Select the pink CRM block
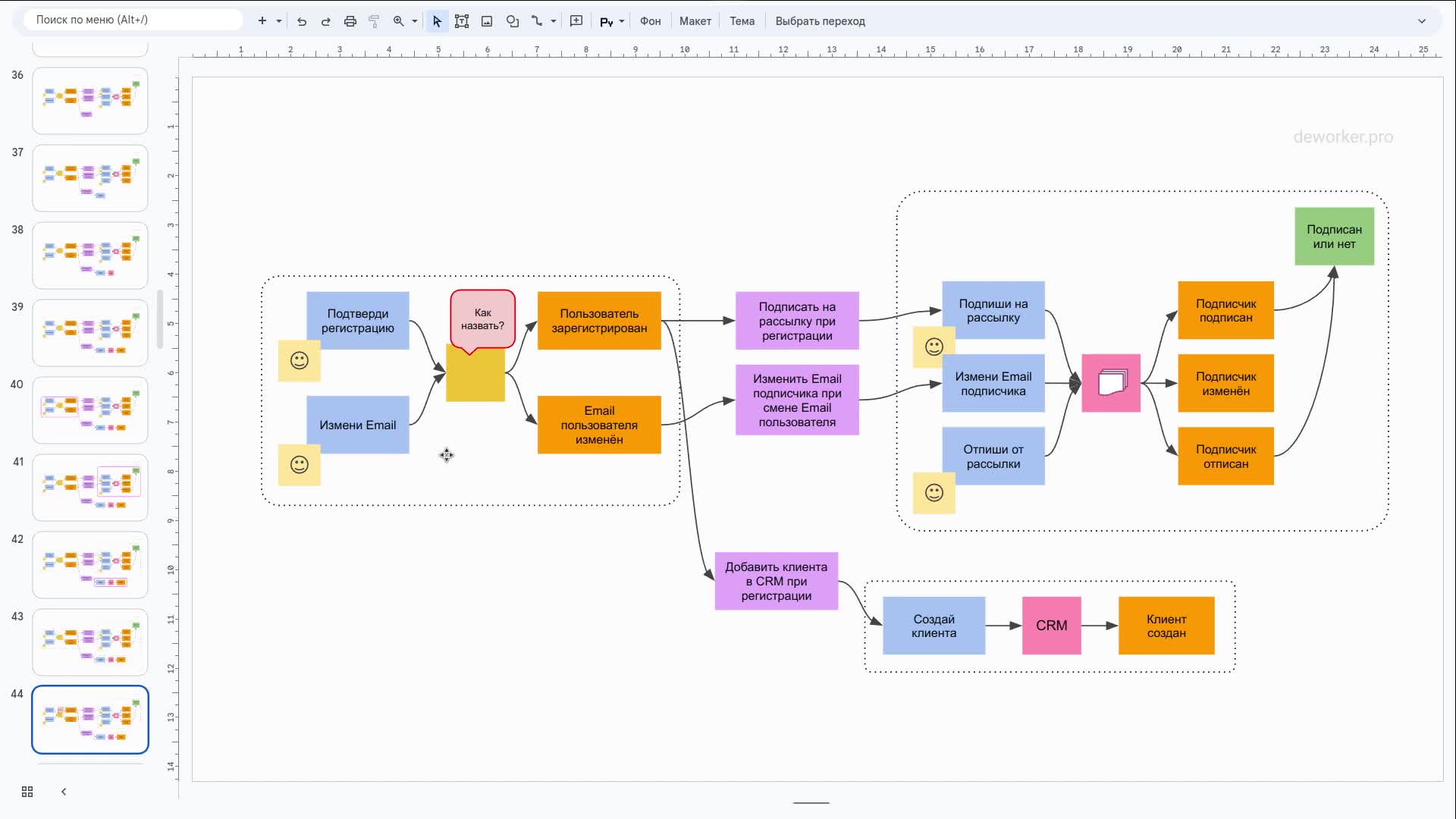 [1051, 626]
